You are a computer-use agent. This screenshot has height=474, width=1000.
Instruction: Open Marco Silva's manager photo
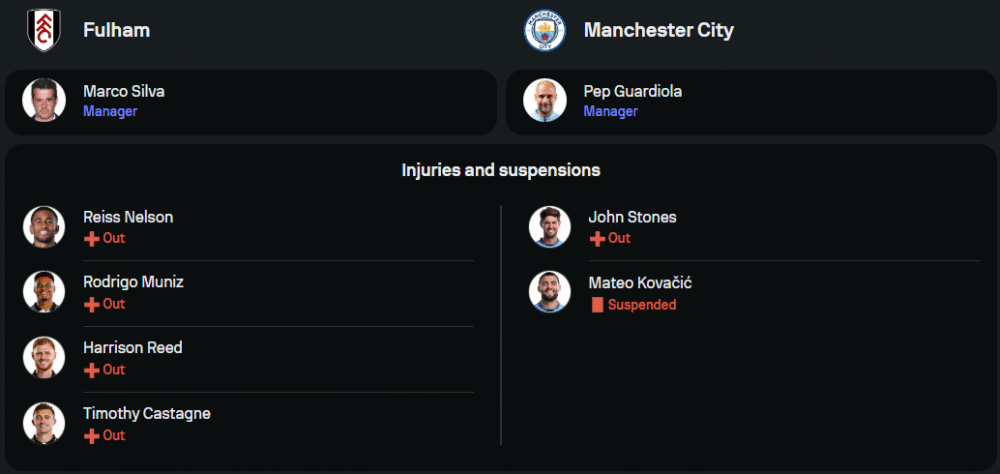(x=44, y=100)
